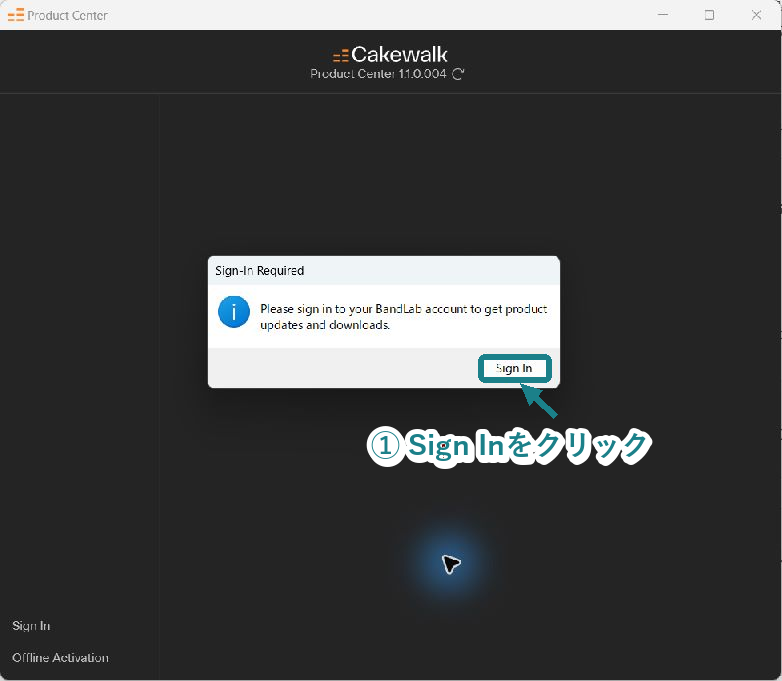The width and height of the screenshot is (782, 681).
Task: Click the Sign In button in dialog
Action: pyautogui.click(x=514, y=369)
